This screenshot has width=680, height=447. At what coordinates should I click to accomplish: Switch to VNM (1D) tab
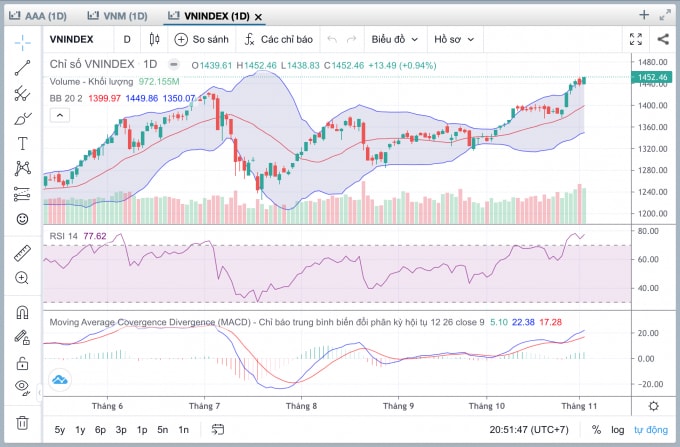tap(118, 16)
